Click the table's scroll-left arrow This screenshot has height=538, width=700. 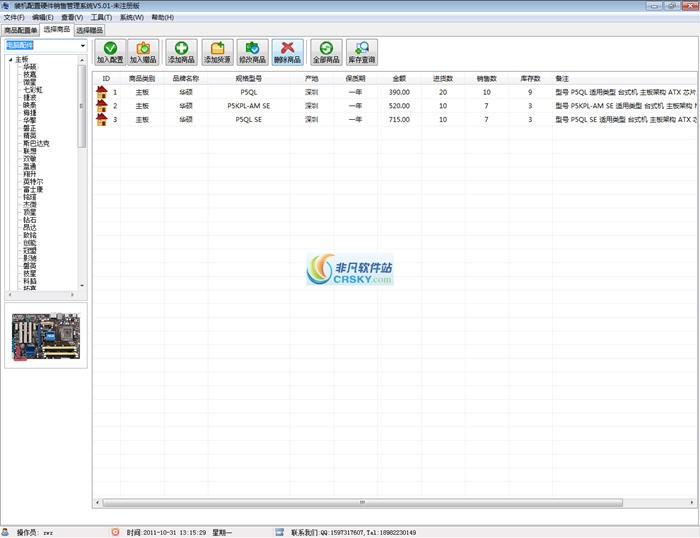click(97, 502)
